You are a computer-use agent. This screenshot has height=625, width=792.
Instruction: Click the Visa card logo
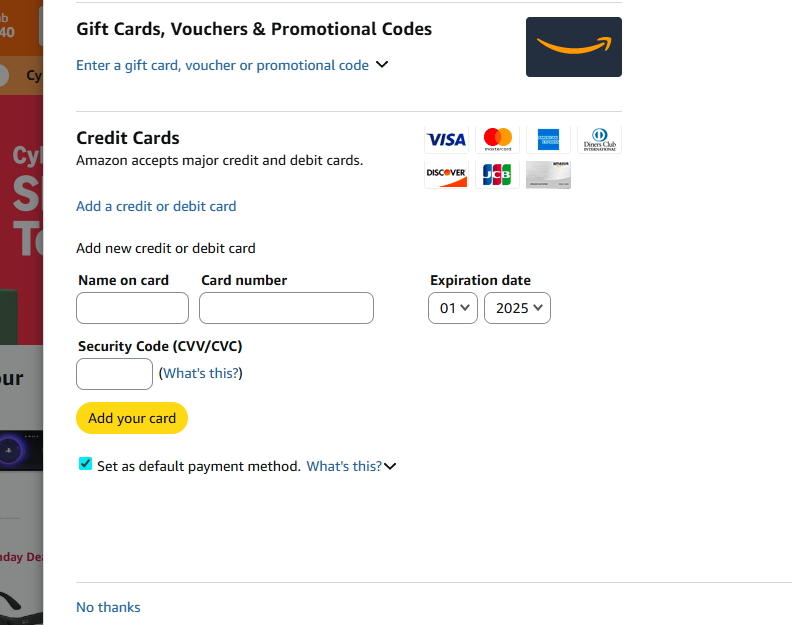tap(446, 140)
